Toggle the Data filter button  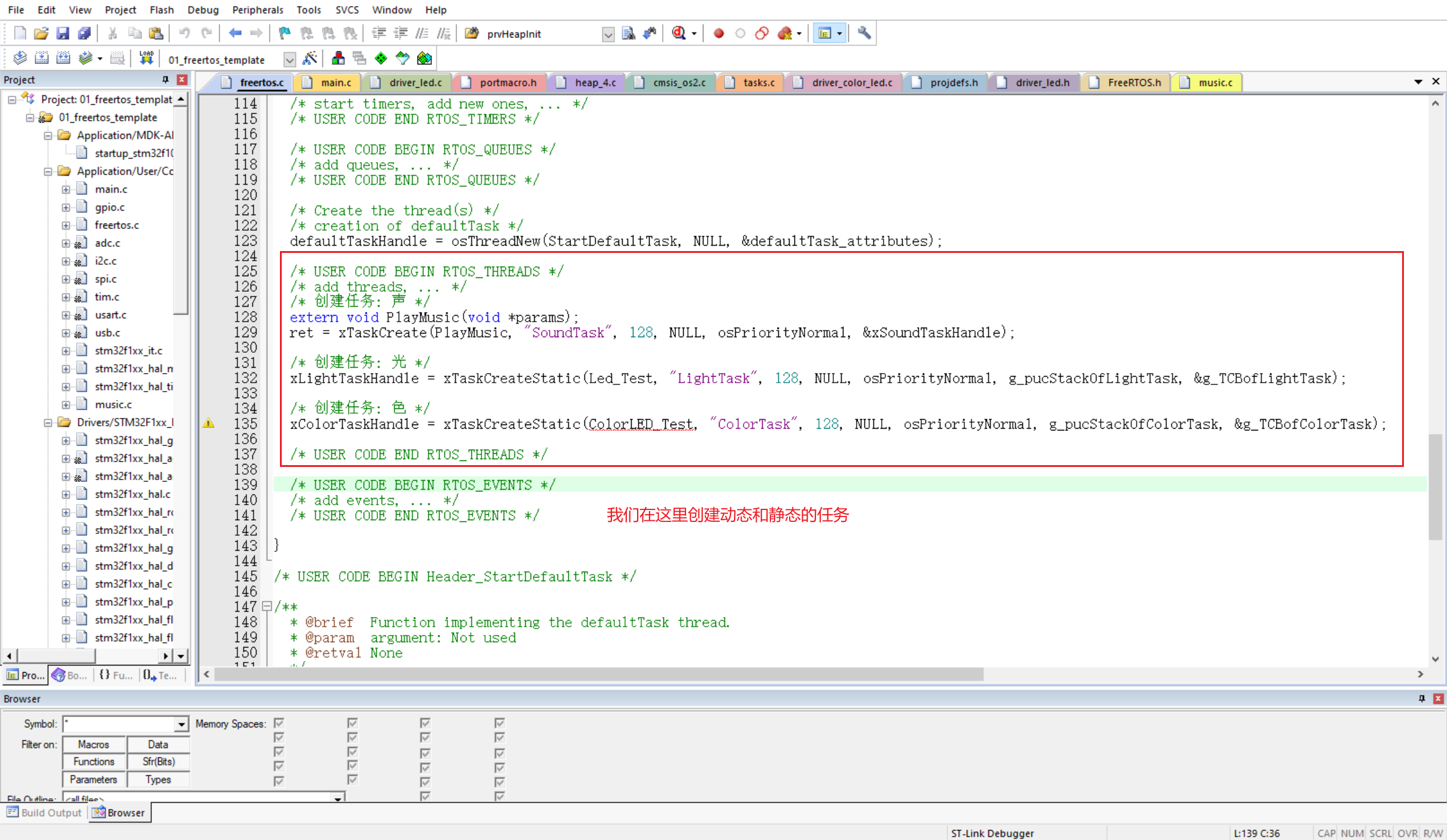[x=158, y=744]
